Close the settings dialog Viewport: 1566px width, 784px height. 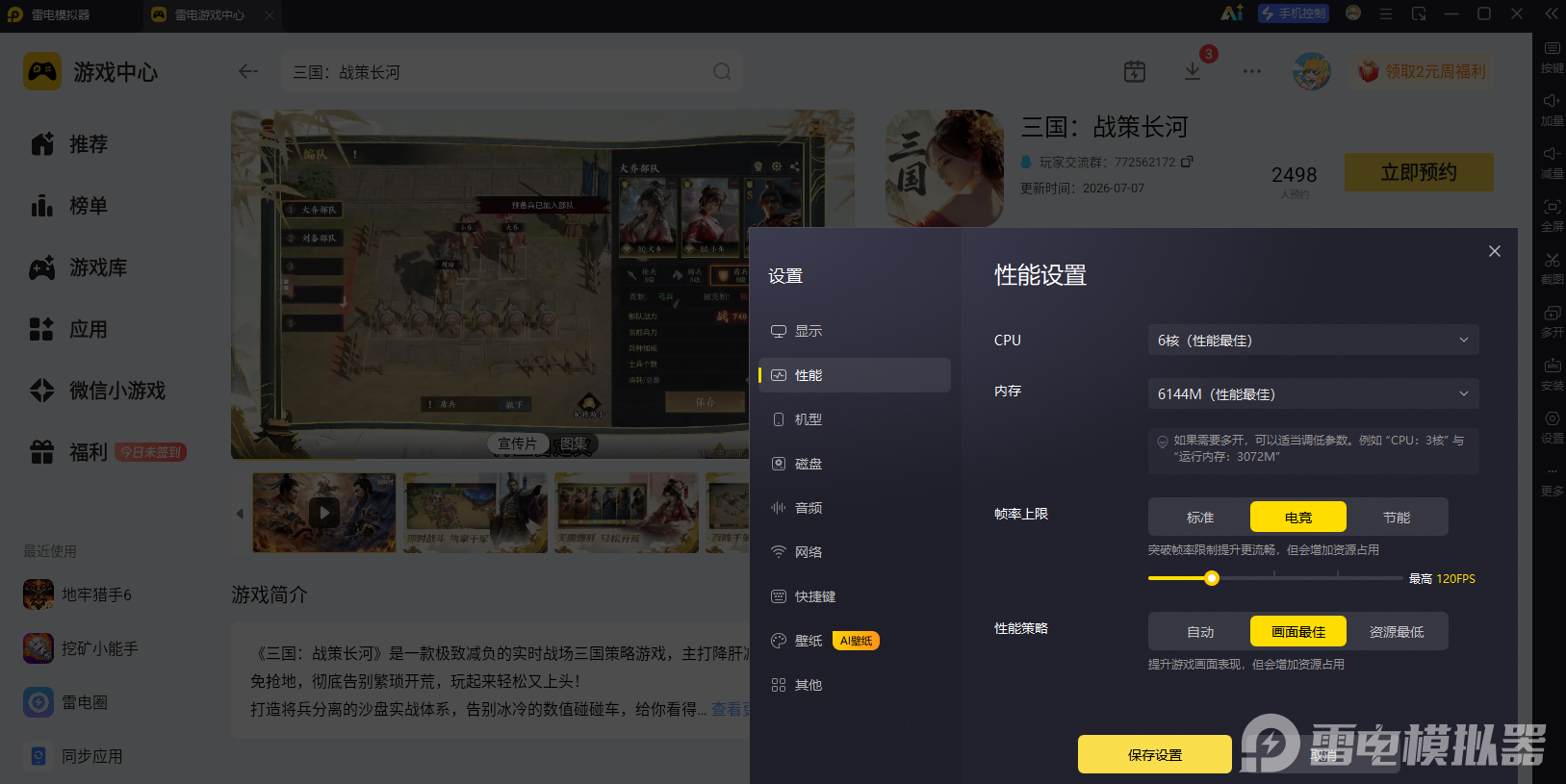click(1495, 251)
